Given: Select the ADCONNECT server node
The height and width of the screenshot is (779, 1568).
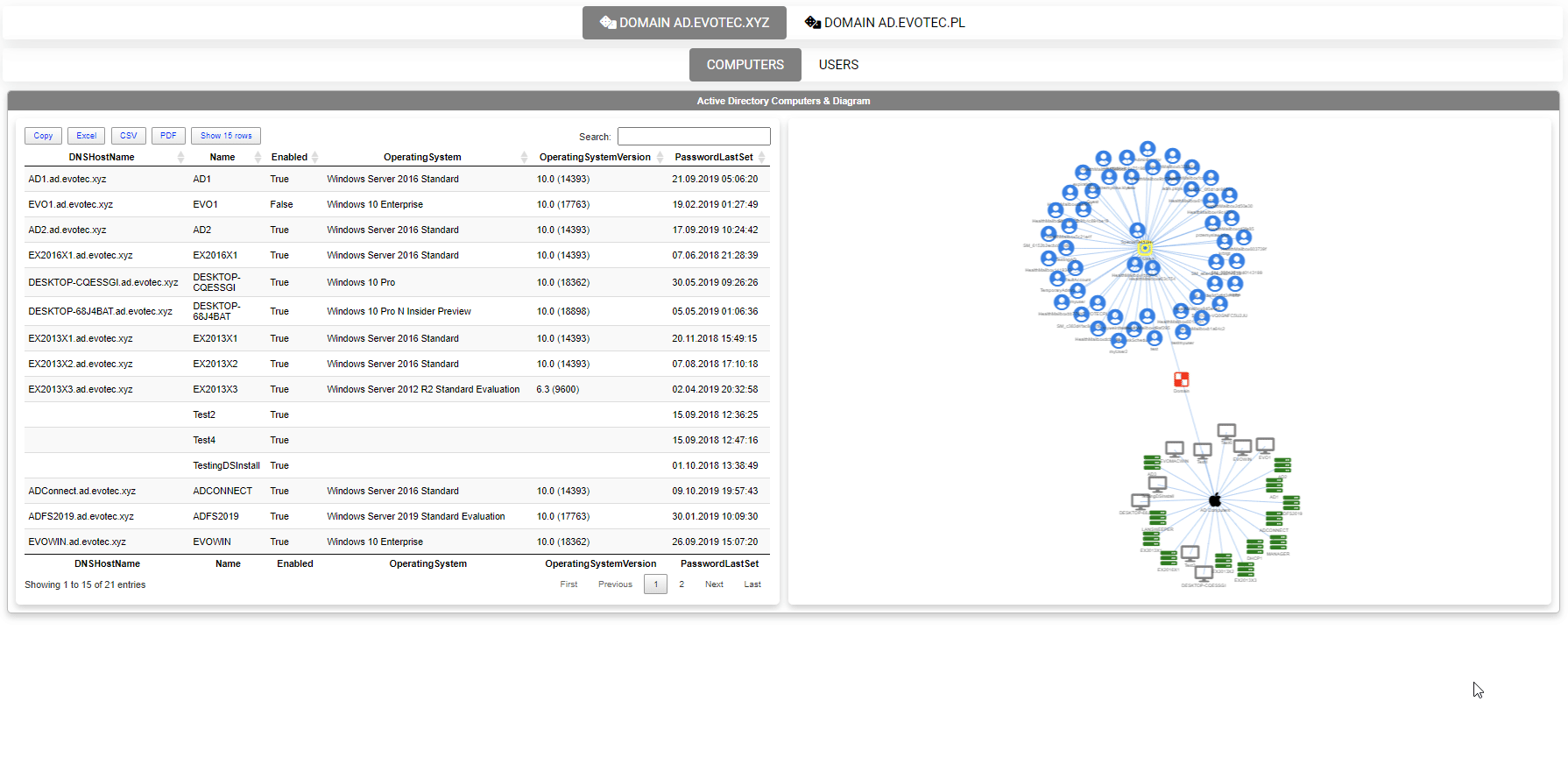Looking at the screenshot, I should [x=1274, y=519].
